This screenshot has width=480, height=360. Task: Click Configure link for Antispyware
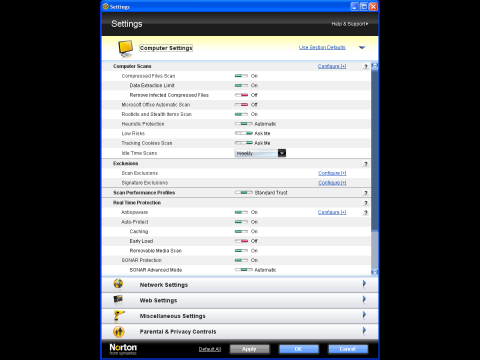point(332,212)
